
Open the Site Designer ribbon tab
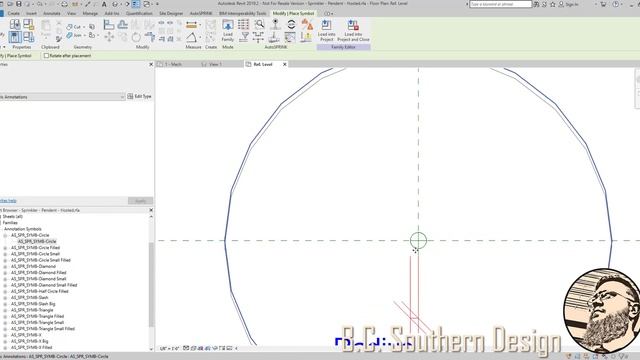pyautogui.click(x=171, y=13)
